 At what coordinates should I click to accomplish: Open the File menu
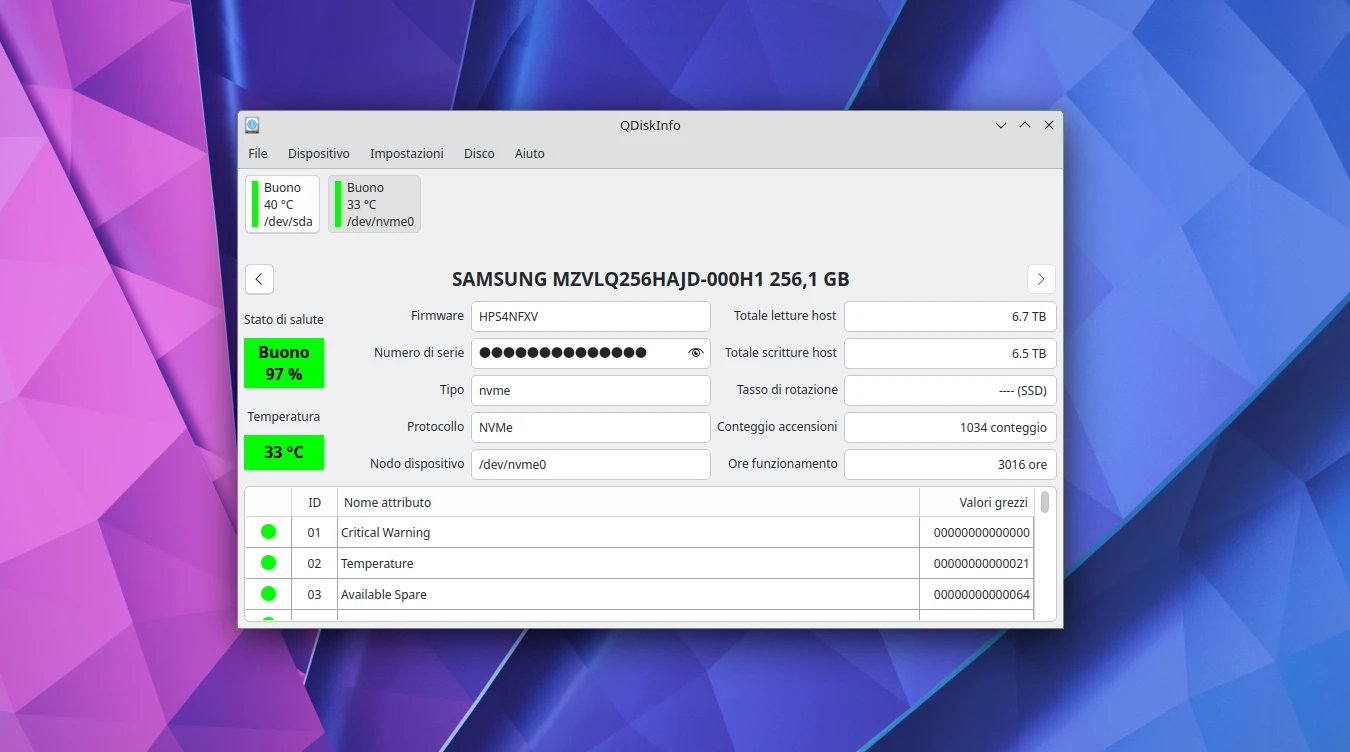pos(258,154)
